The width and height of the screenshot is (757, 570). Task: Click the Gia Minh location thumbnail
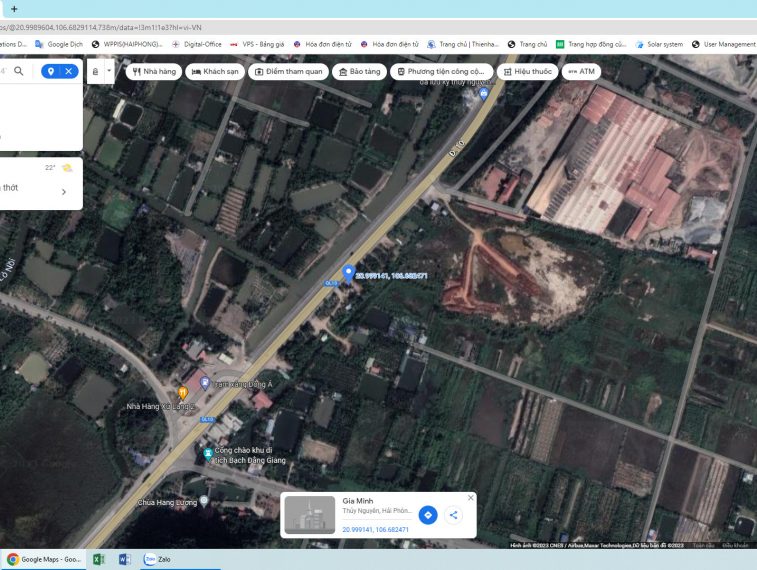[310, 515]
